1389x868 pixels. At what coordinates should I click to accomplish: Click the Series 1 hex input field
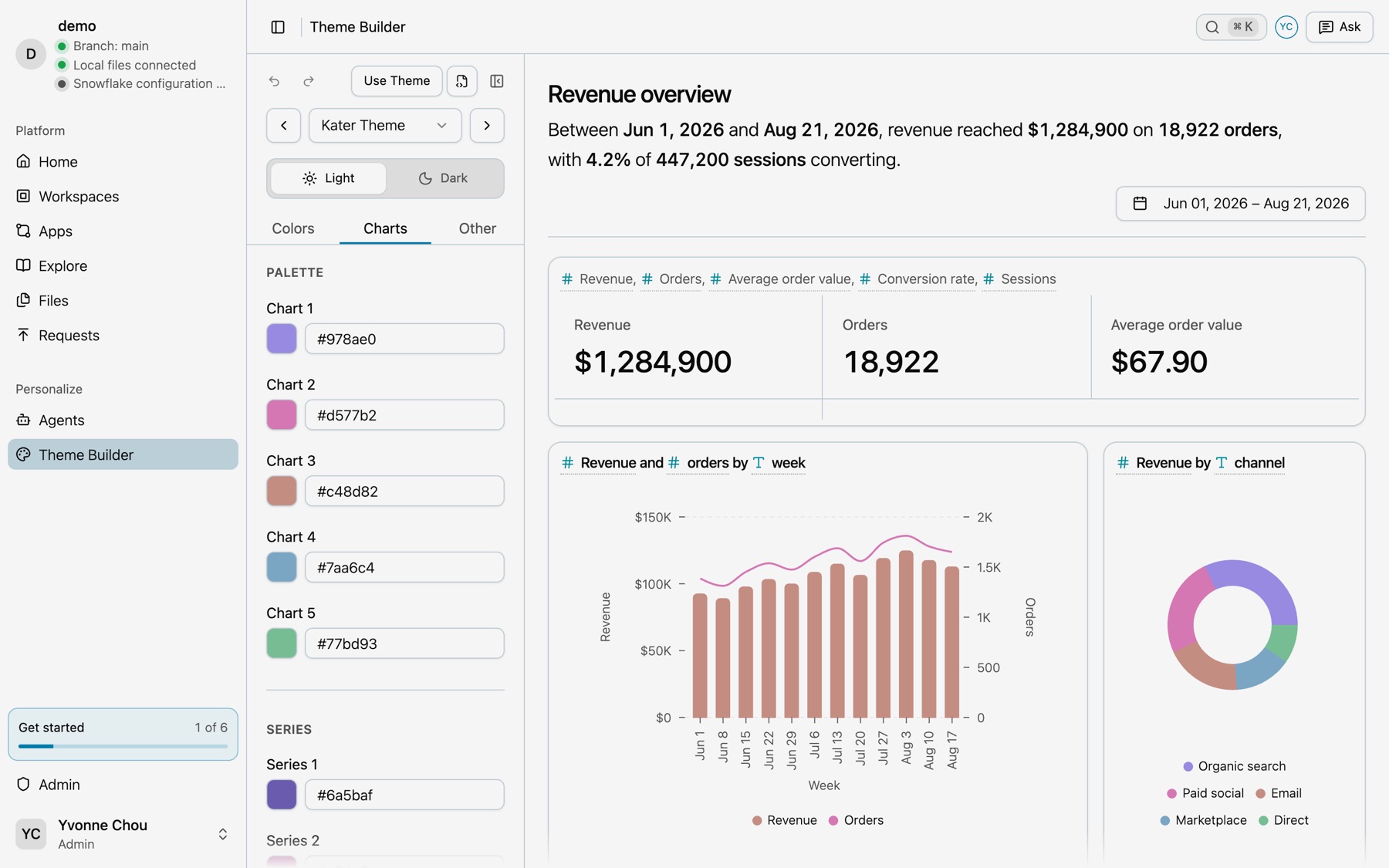404,795
